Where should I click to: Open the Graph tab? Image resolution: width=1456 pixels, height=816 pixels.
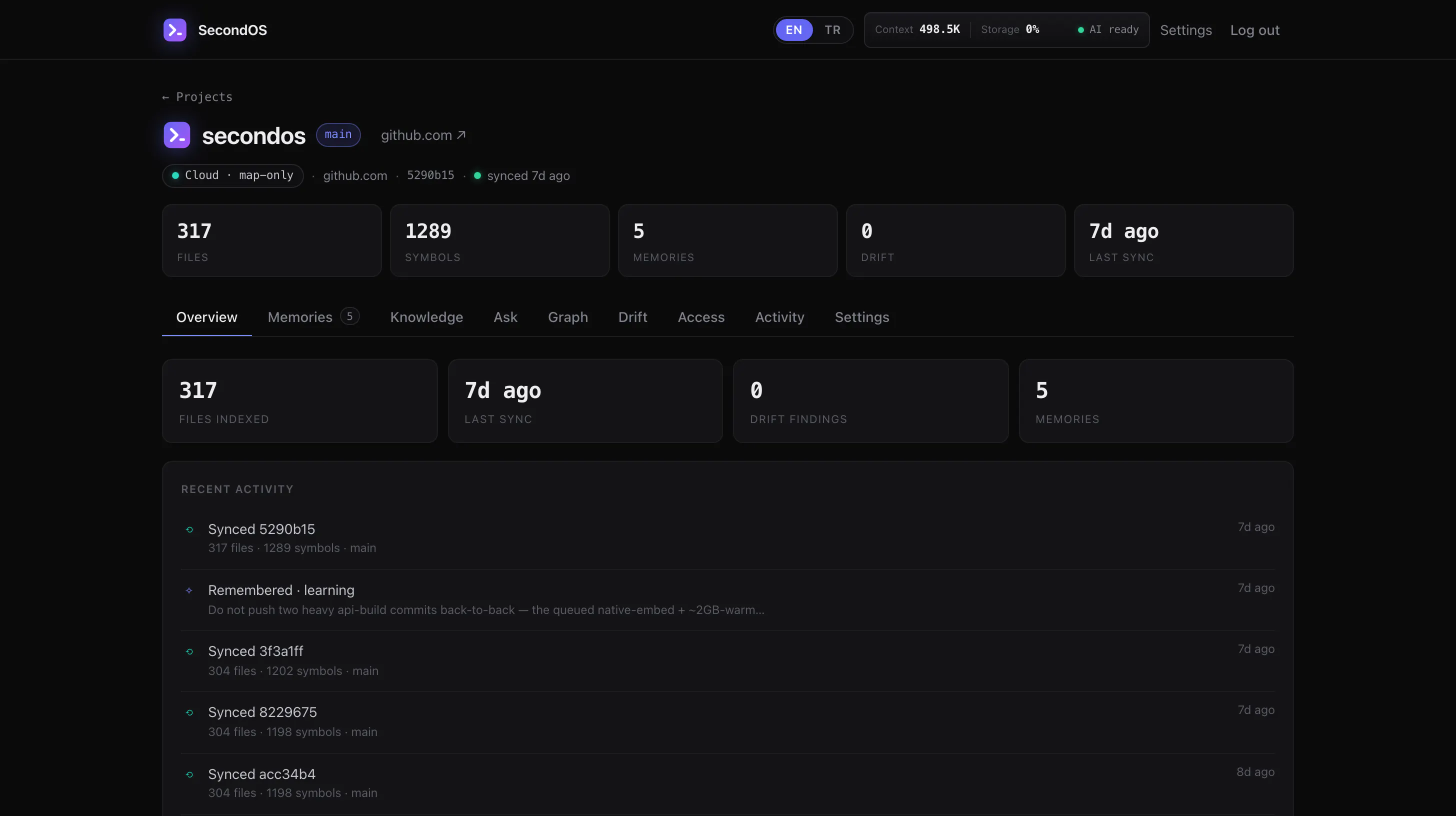point(568,317)
